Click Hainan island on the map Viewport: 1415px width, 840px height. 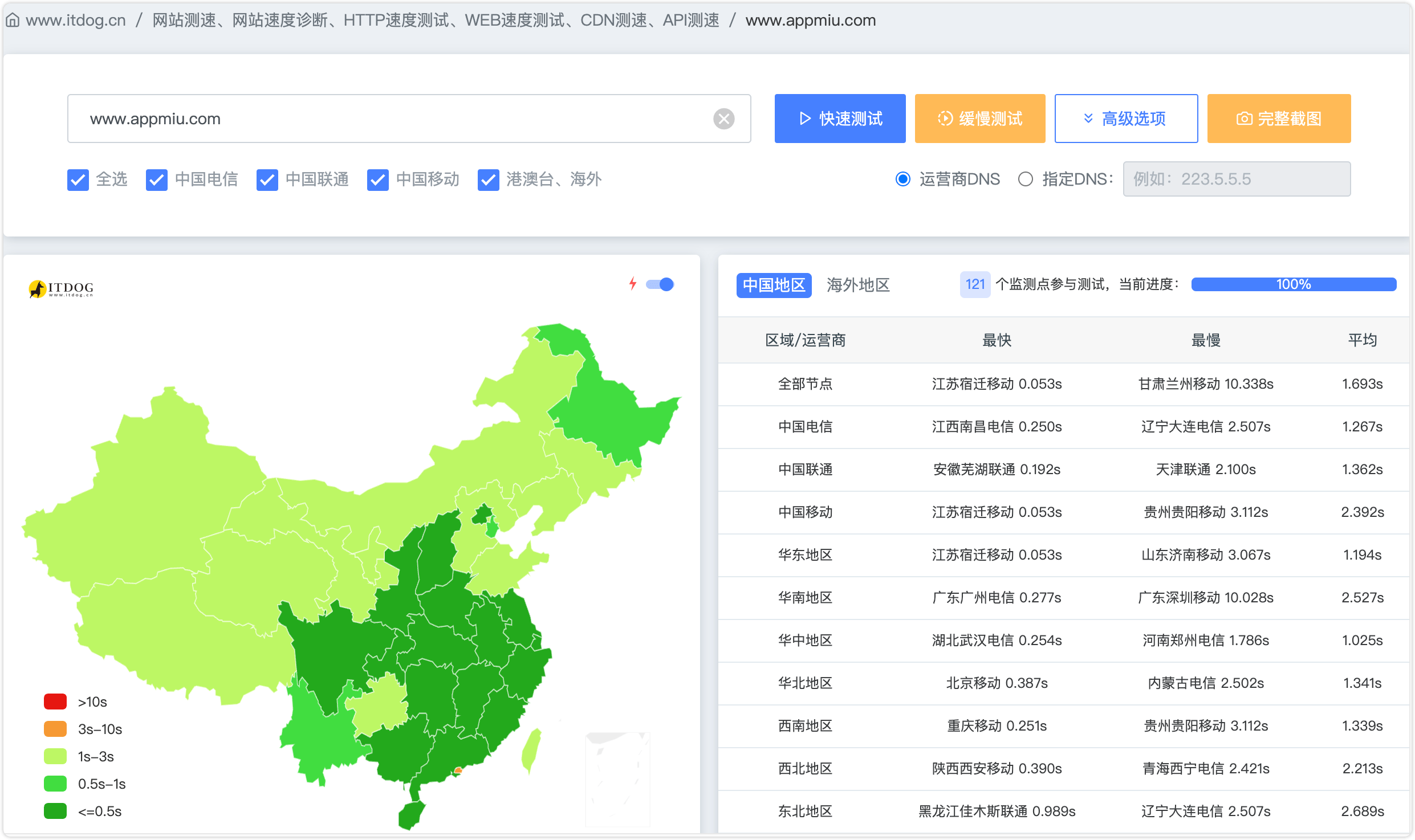(410, 815)
